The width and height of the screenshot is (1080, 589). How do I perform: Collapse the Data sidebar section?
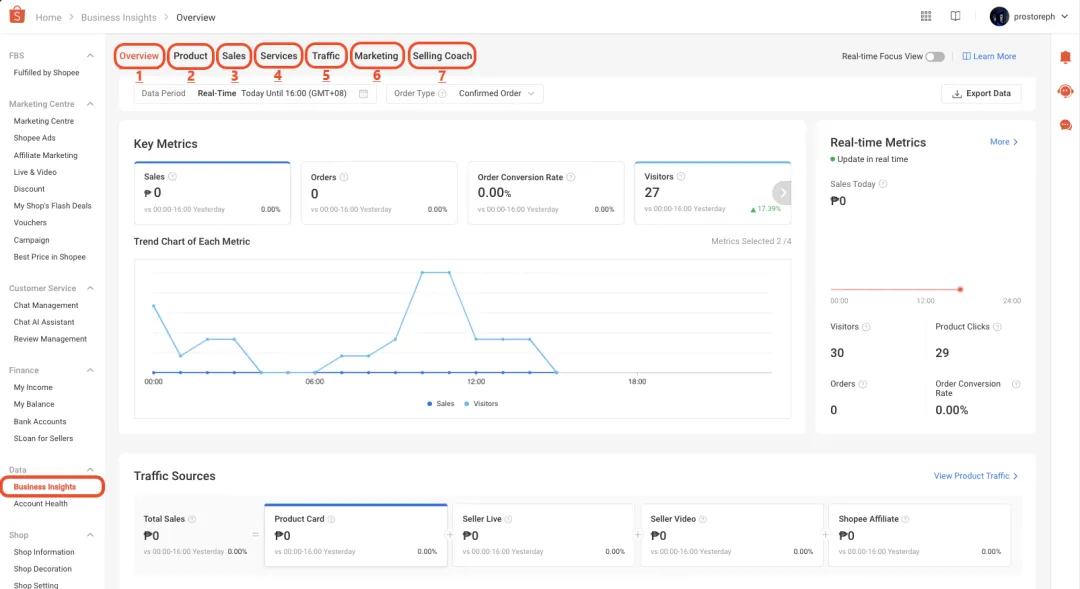click(90, 470)
